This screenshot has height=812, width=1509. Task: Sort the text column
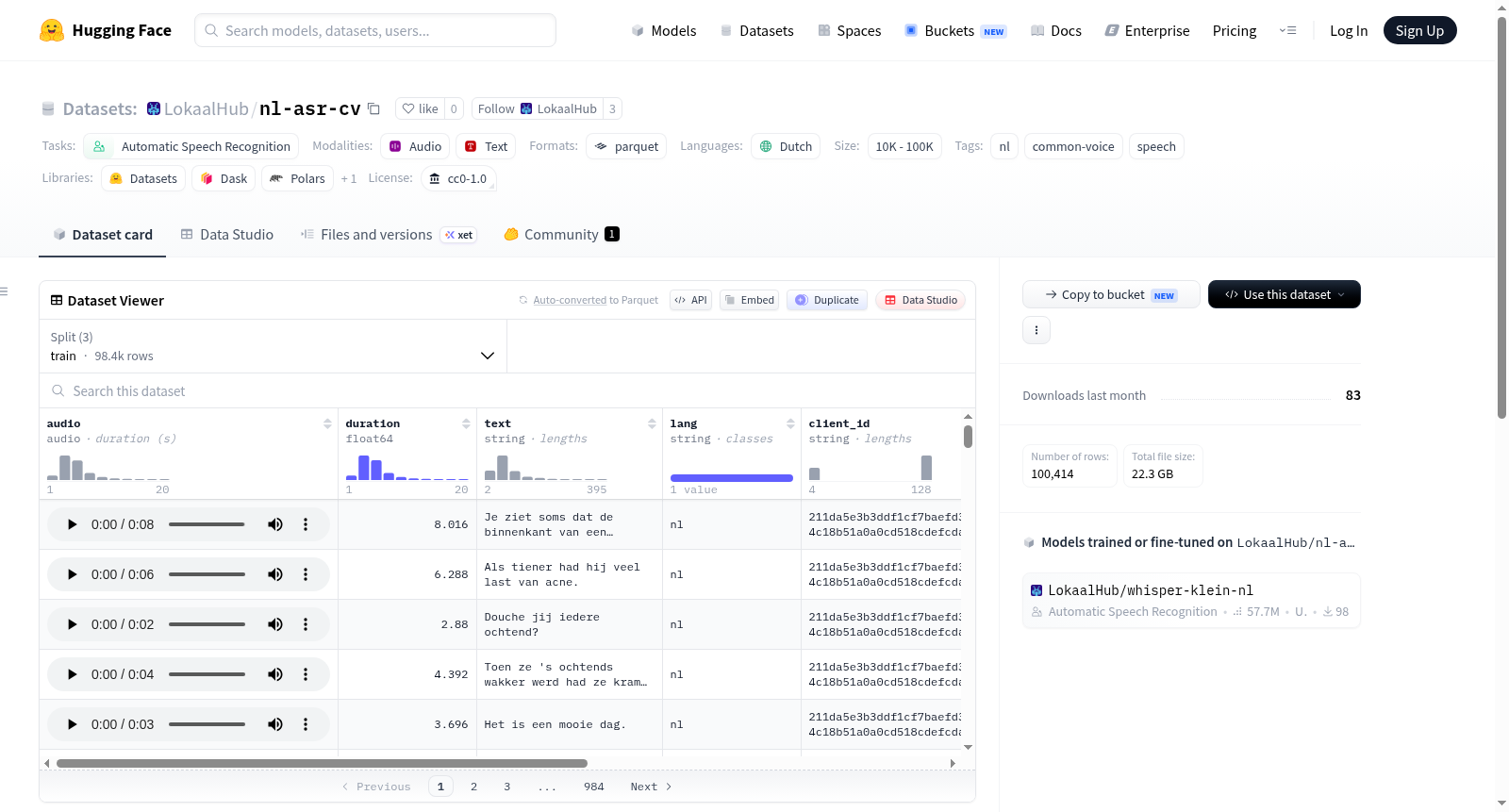click(652, 423)
